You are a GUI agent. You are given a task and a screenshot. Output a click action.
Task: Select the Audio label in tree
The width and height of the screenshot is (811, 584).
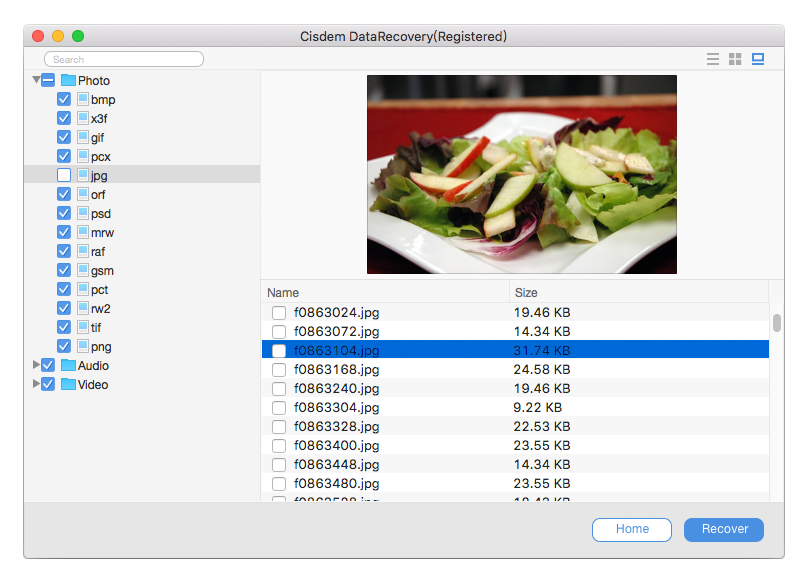pyautogui.click(x=93, y=365)
